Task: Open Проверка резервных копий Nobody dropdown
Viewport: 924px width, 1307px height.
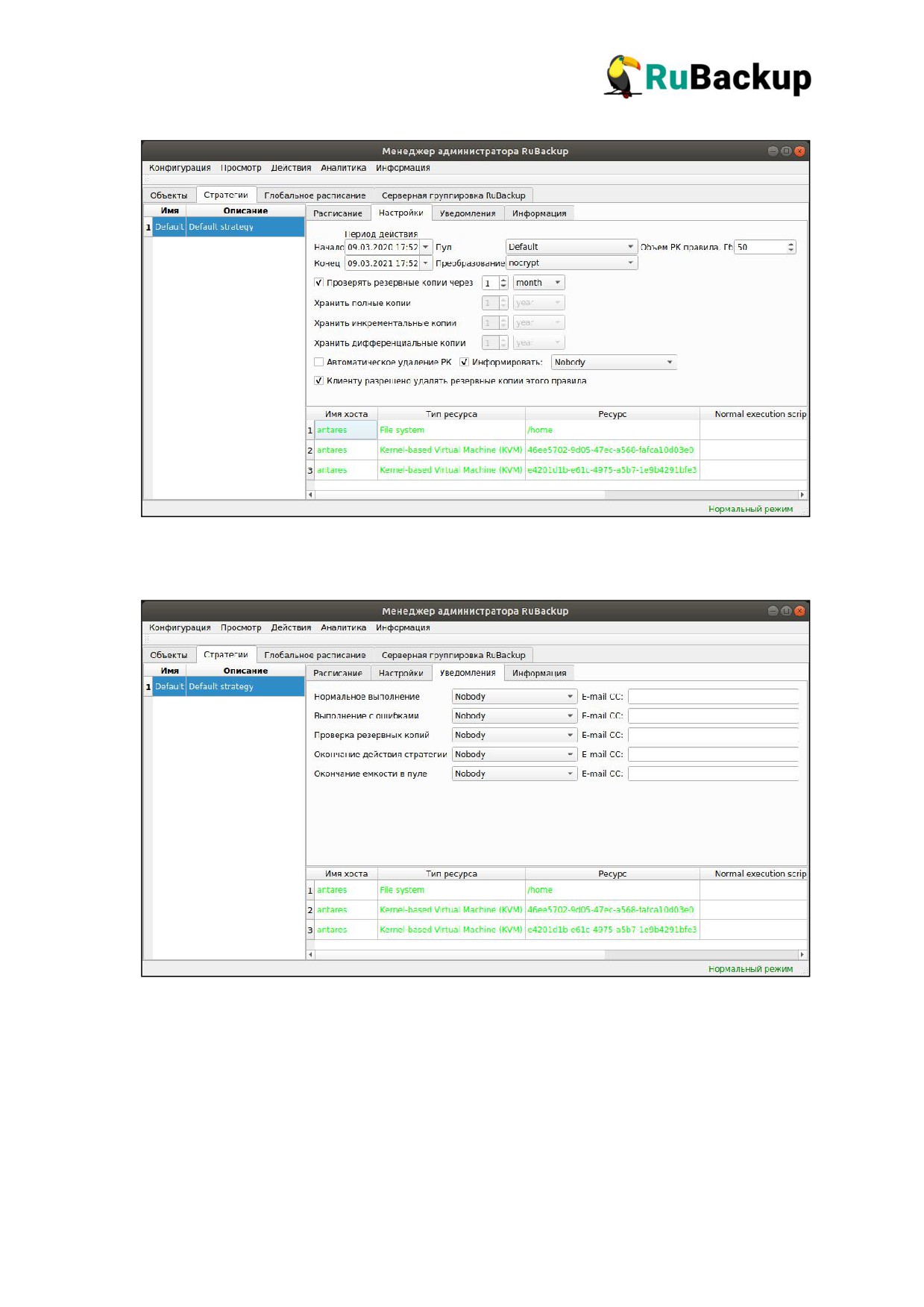Action: tap(515, 736)
